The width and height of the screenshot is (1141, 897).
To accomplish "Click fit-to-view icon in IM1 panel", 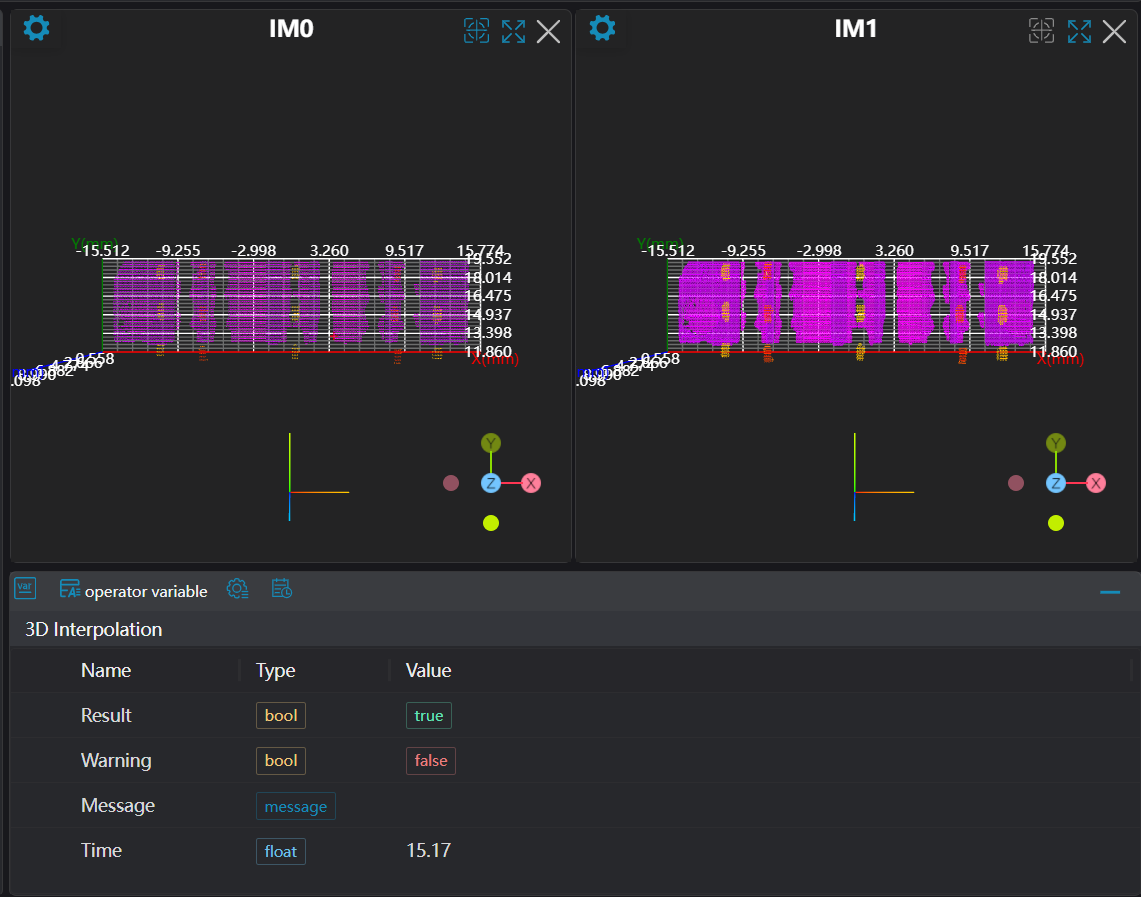I will tap(1042, 31).
